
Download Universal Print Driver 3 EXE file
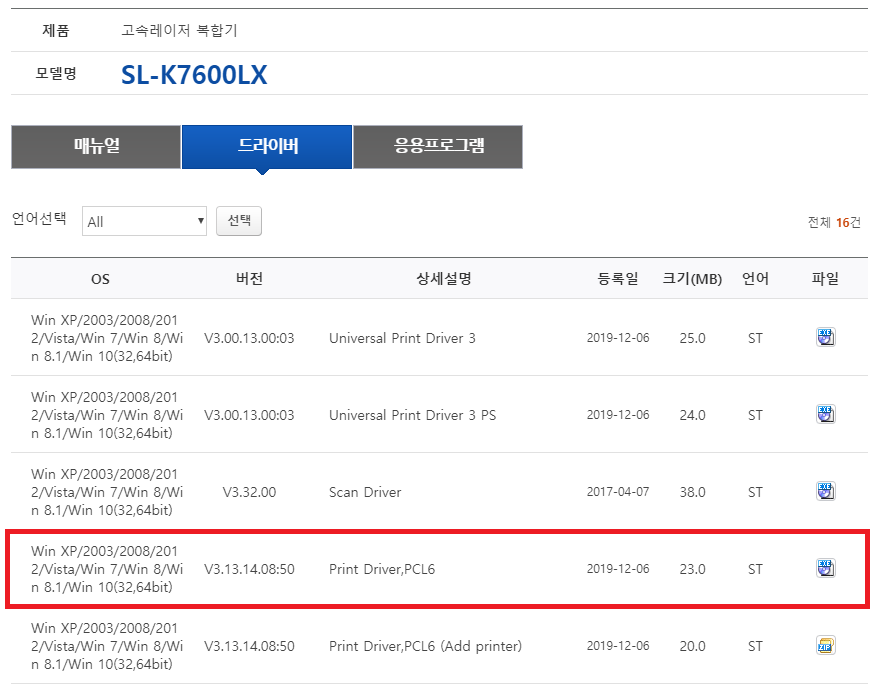825,337
